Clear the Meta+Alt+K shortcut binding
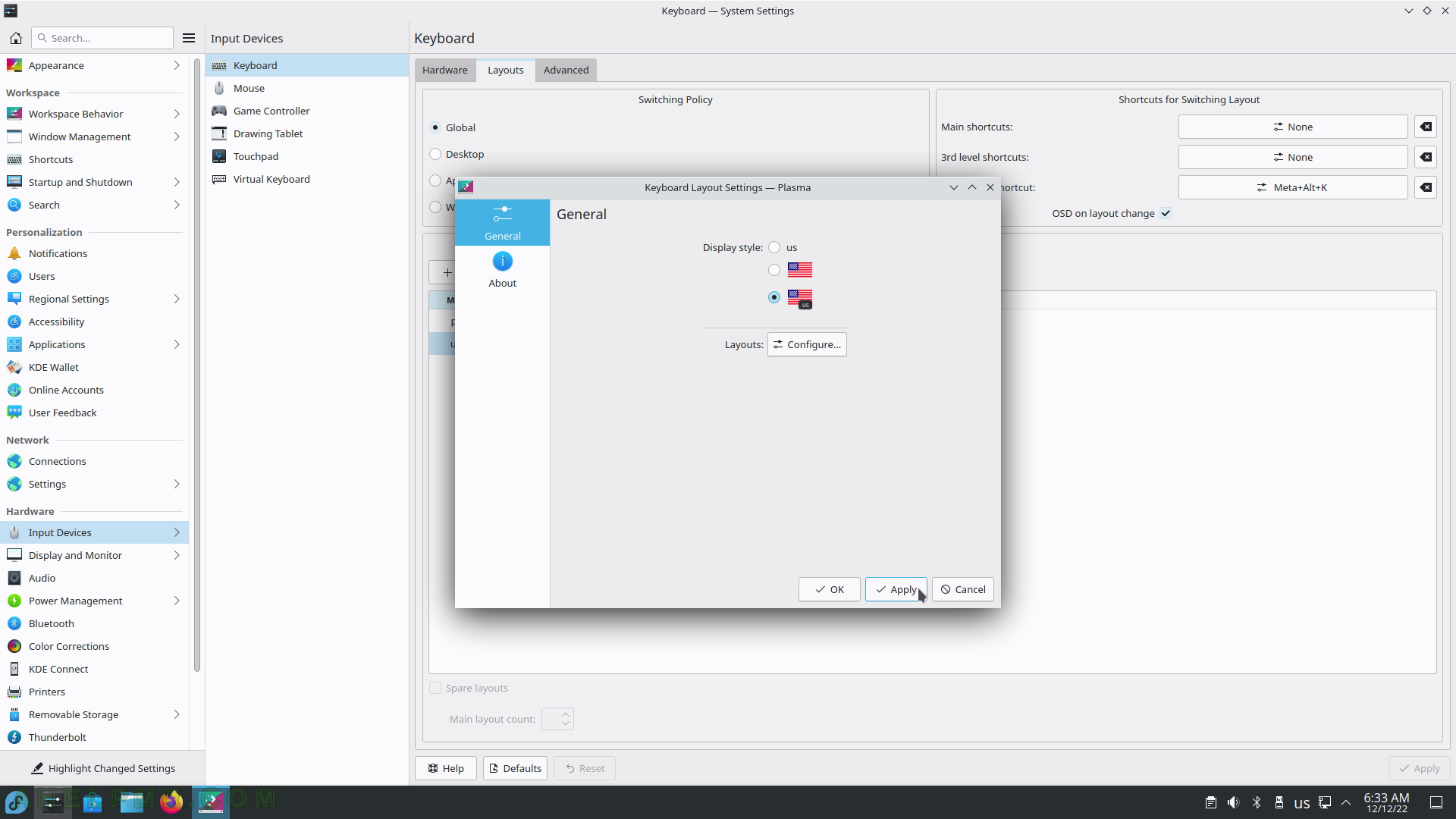Viewport: 1456px width, 819px height. pyautogui.click(x=1426, y=187)
